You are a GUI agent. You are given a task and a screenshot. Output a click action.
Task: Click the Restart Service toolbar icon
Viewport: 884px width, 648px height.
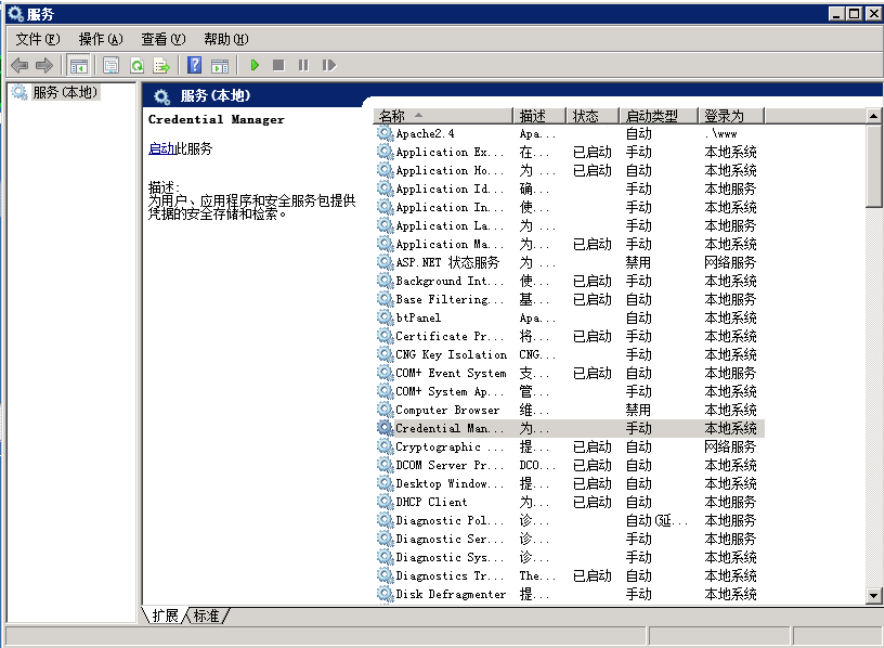(x=329, y=65)
